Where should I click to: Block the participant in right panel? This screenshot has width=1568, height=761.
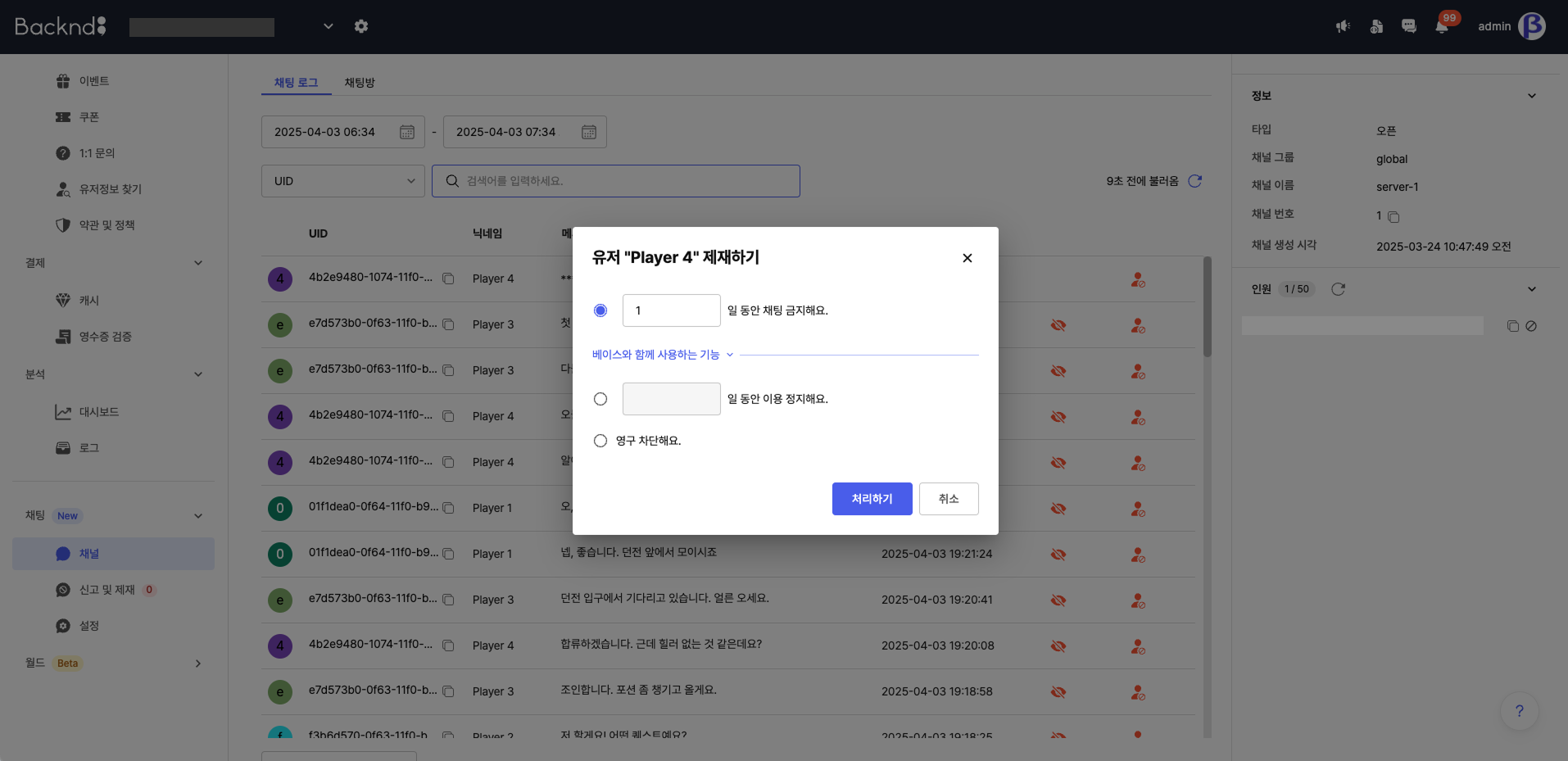(x=1531, y=326)
